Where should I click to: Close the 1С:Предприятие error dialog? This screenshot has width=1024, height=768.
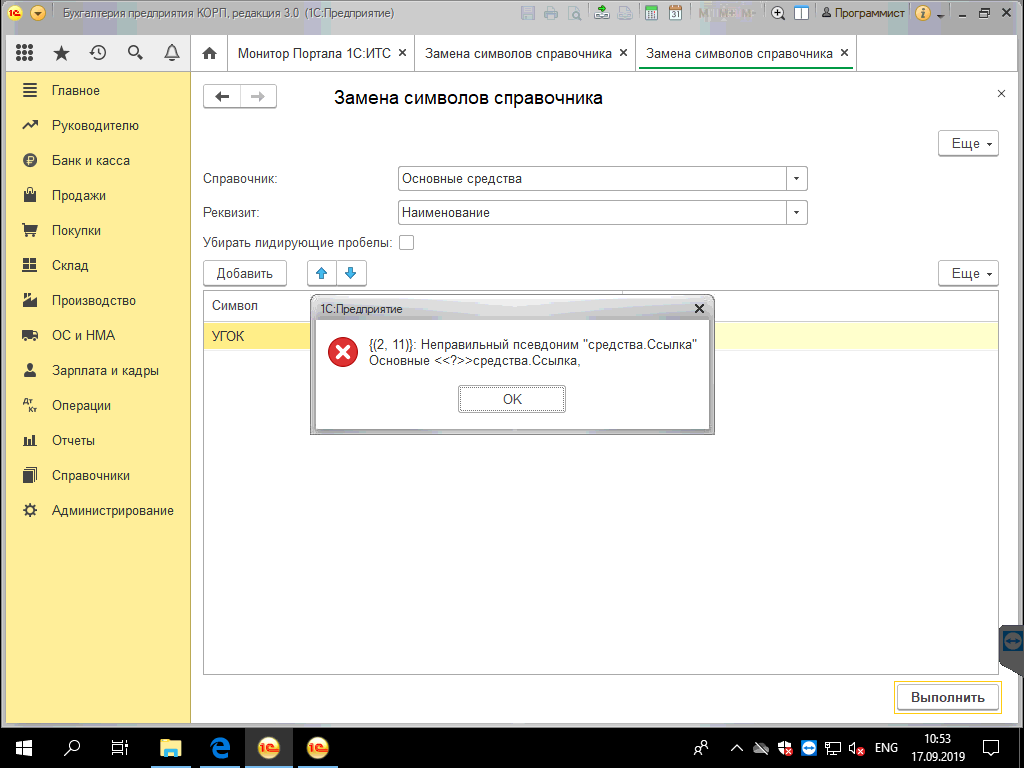coord(699,308)
